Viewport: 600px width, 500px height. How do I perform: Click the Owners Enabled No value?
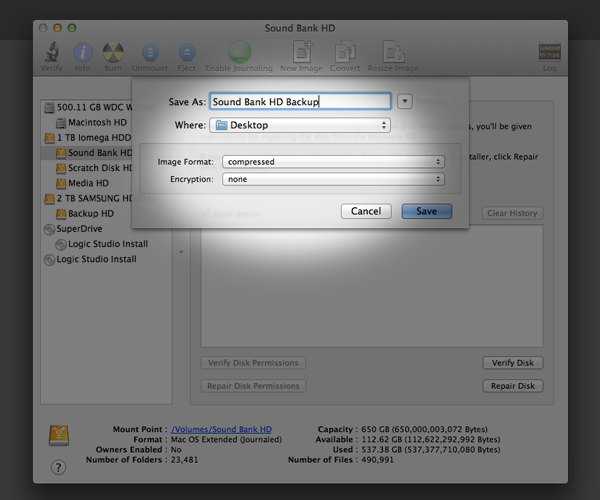[176, 450]
